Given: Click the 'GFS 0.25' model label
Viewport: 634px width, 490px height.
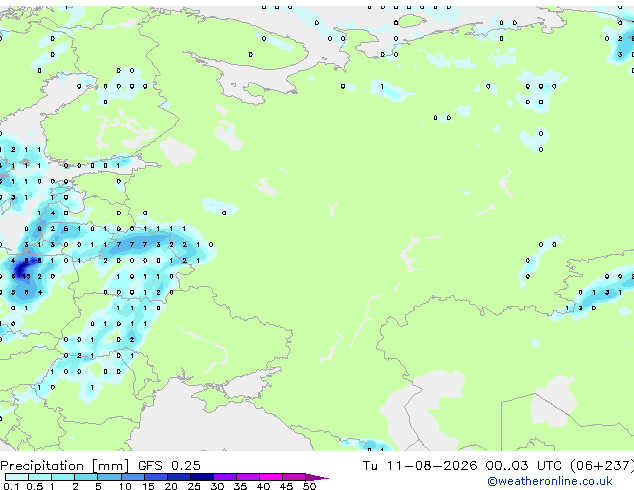Looking at the screenshot, I should click(169, 466).
